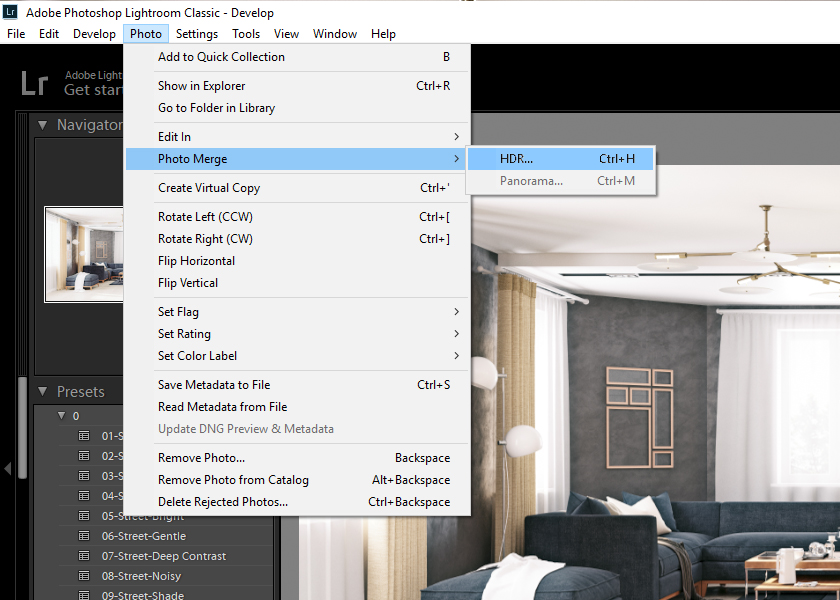The image size is (840, 600).
Task: Open the Edit menu
Action: (x=49, y=34)
